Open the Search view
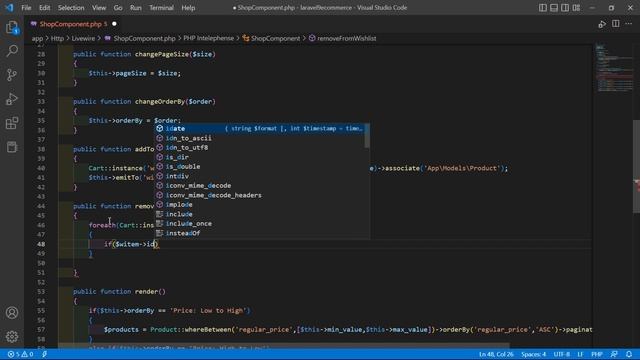640x360 pixels. [x=12, y=51]
